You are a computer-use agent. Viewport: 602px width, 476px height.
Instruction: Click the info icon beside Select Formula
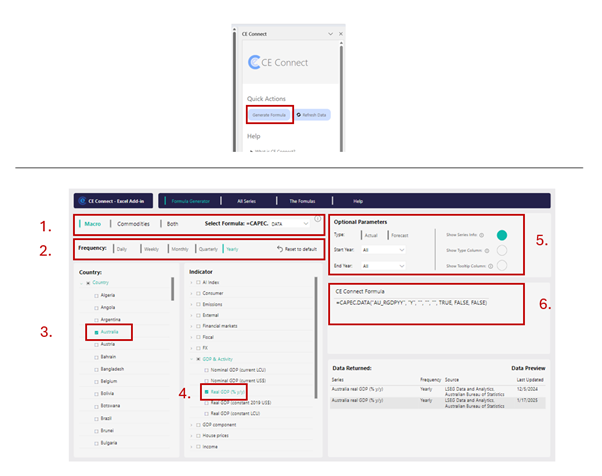[x=318, y=217]
